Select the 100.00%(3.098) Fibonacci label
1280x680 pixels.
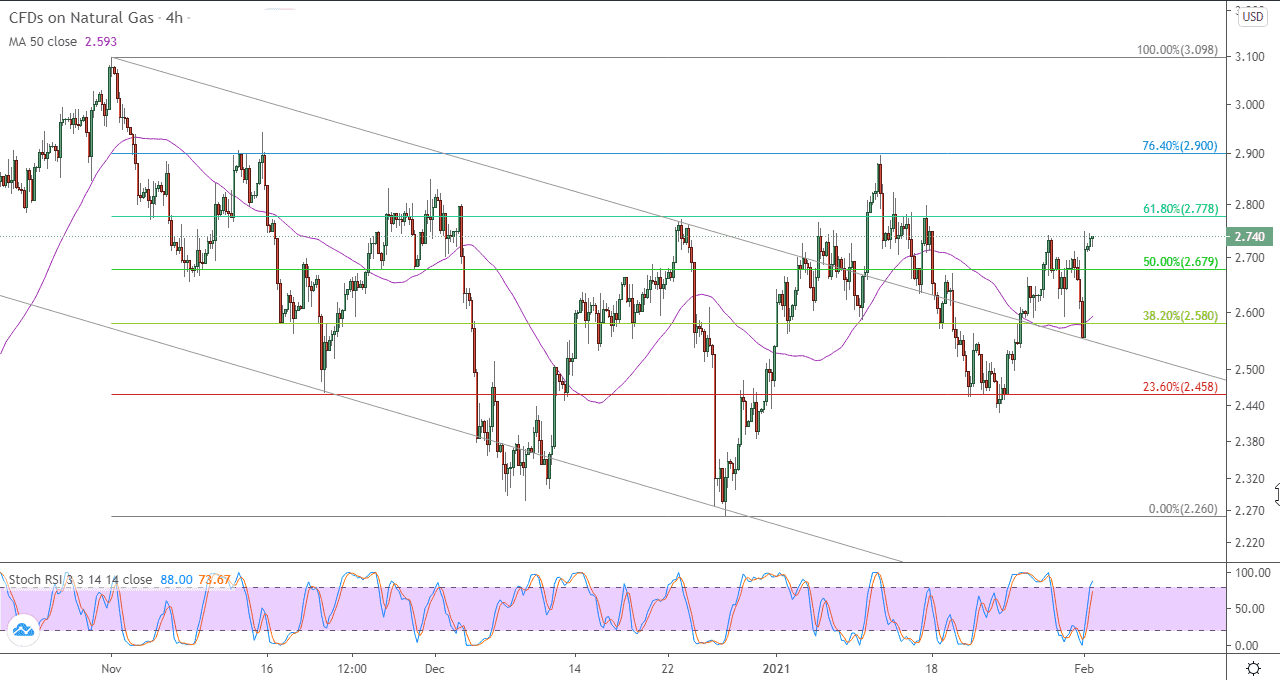pyautogui.click(x=1177, y=49)
